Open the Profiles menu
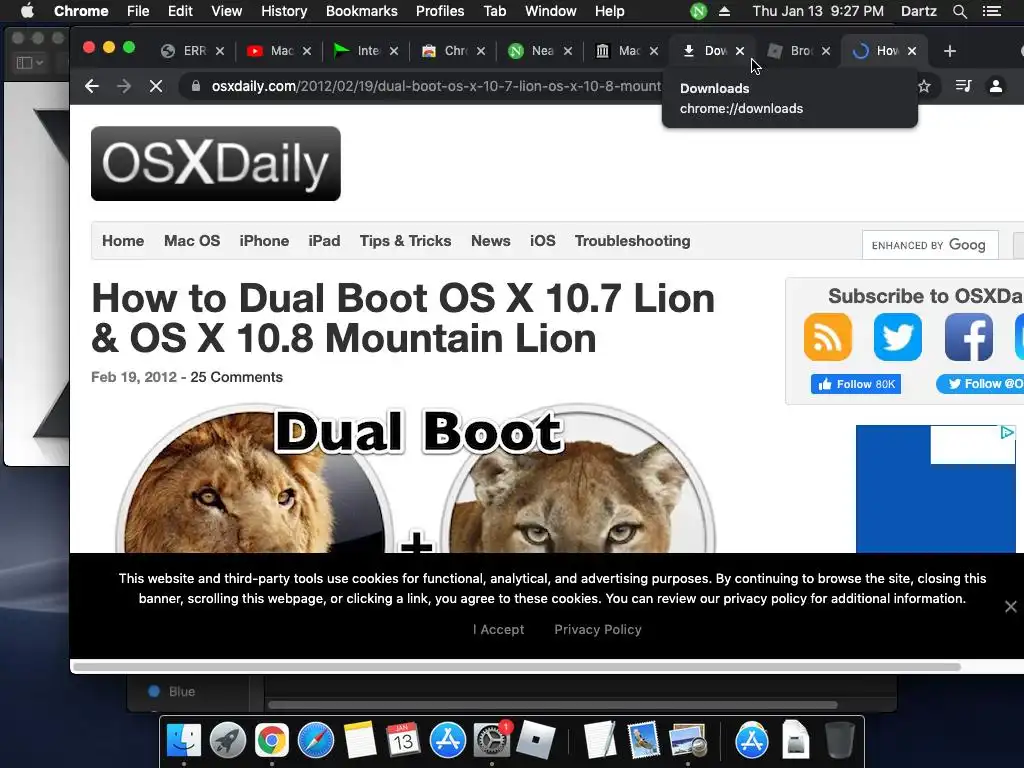The width and height of the screenshot is (1024, 768). pos(440,11)
